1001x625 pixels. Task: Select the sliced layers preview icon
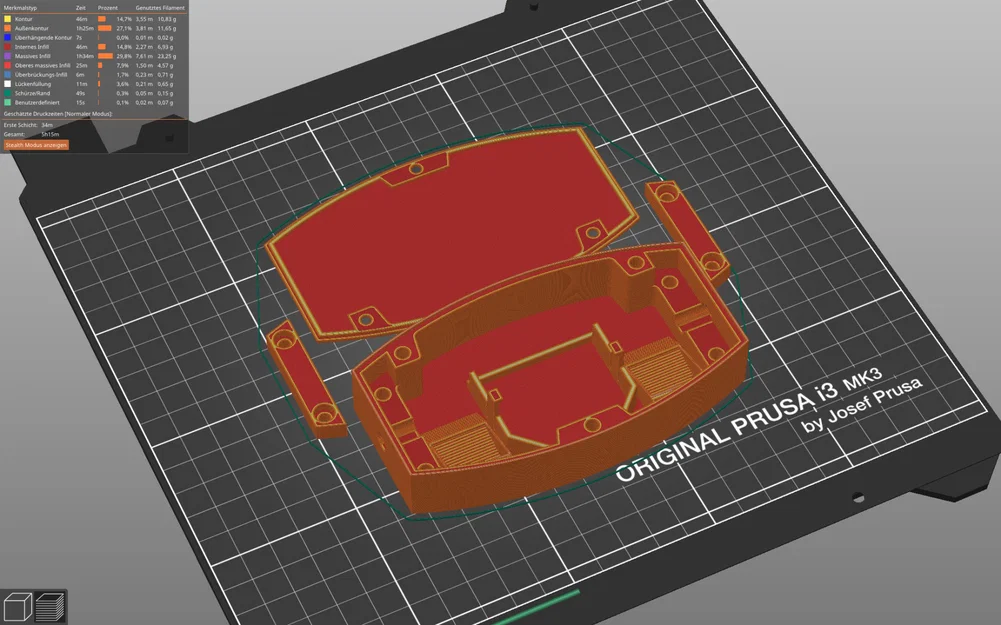50,606
